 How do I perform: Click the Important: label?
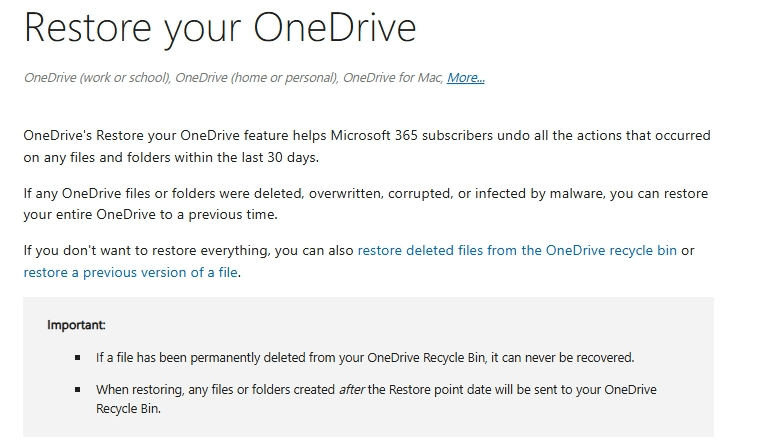click(76, 325)
